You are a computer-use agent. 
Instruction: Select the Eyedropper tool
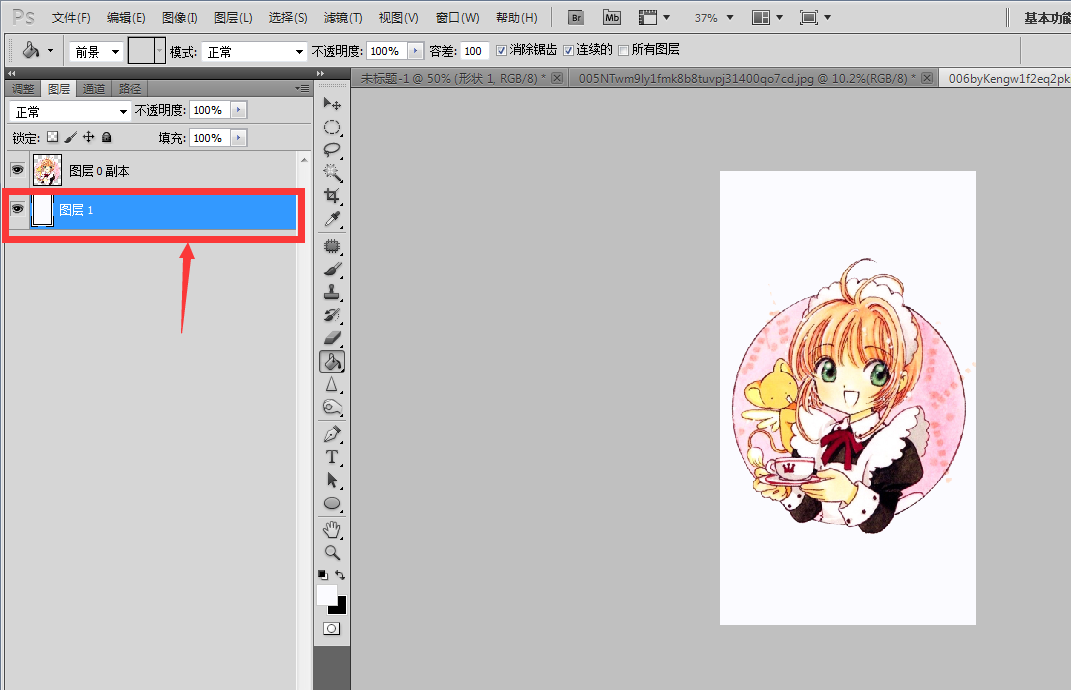tap(332, 219)
